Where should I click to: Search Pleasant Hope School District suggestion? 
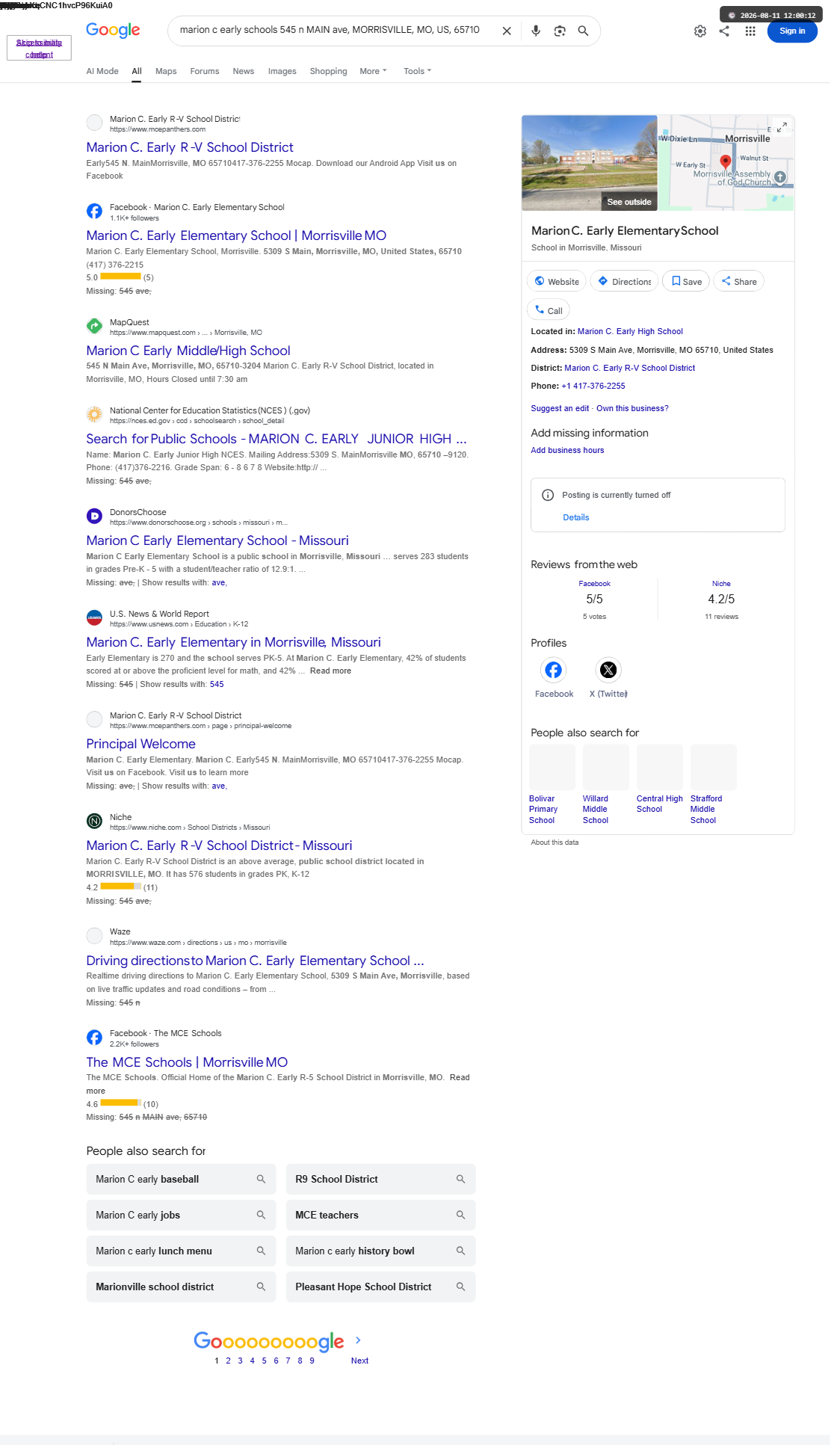380,1287
